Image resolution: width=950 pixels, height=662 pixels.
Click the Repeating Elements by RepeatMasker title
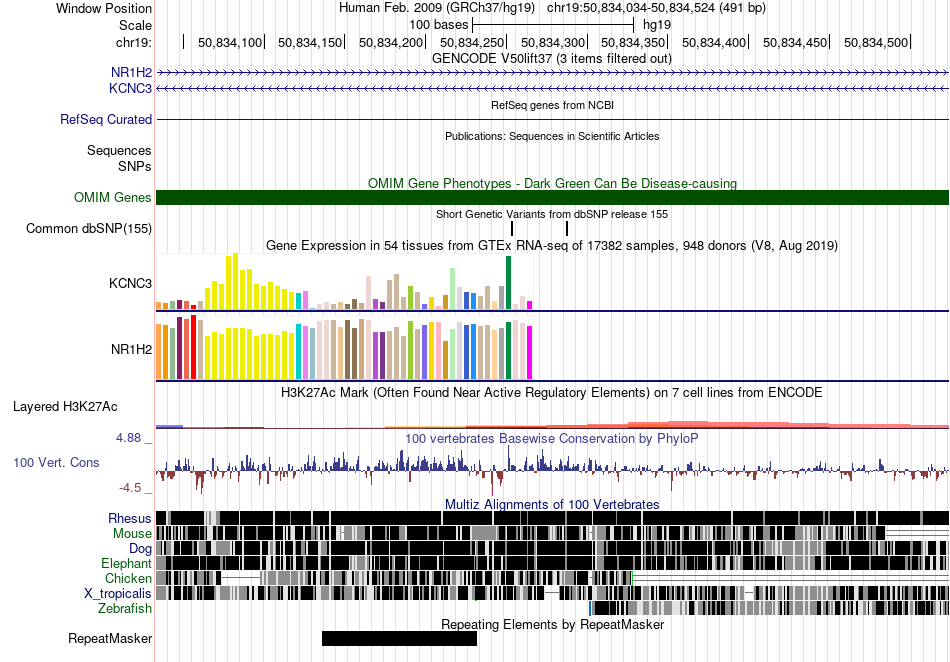click(x=552, y=624)
